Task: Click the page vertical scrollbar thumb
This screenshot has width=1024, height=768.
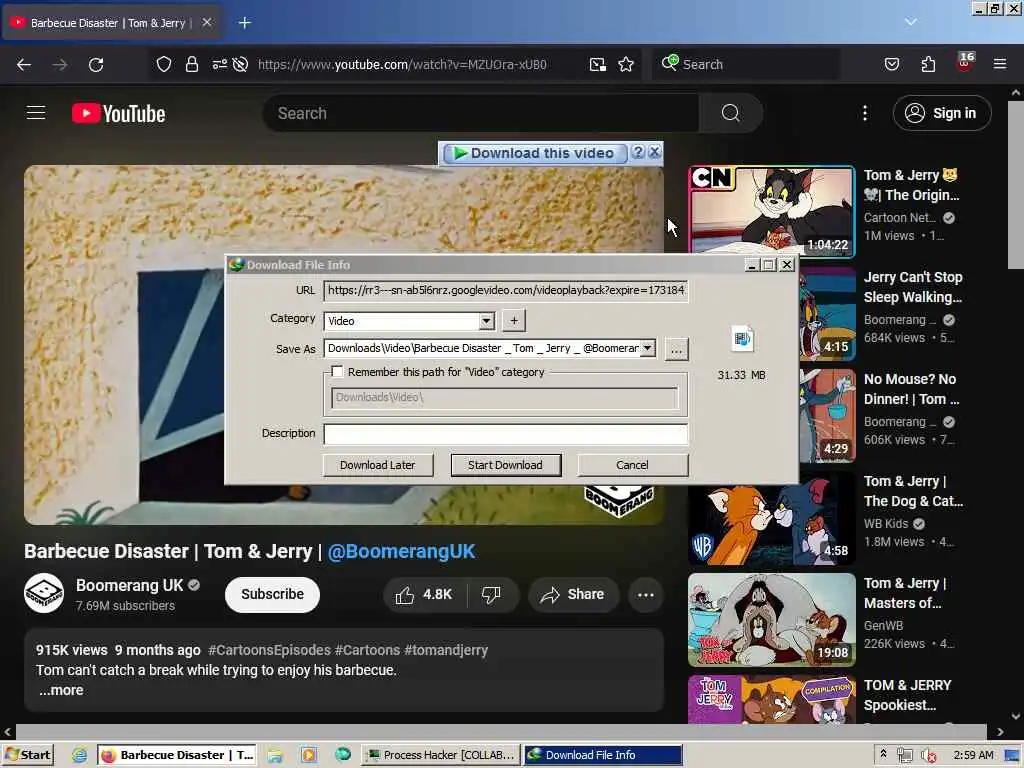Action: coord(1016,185)
